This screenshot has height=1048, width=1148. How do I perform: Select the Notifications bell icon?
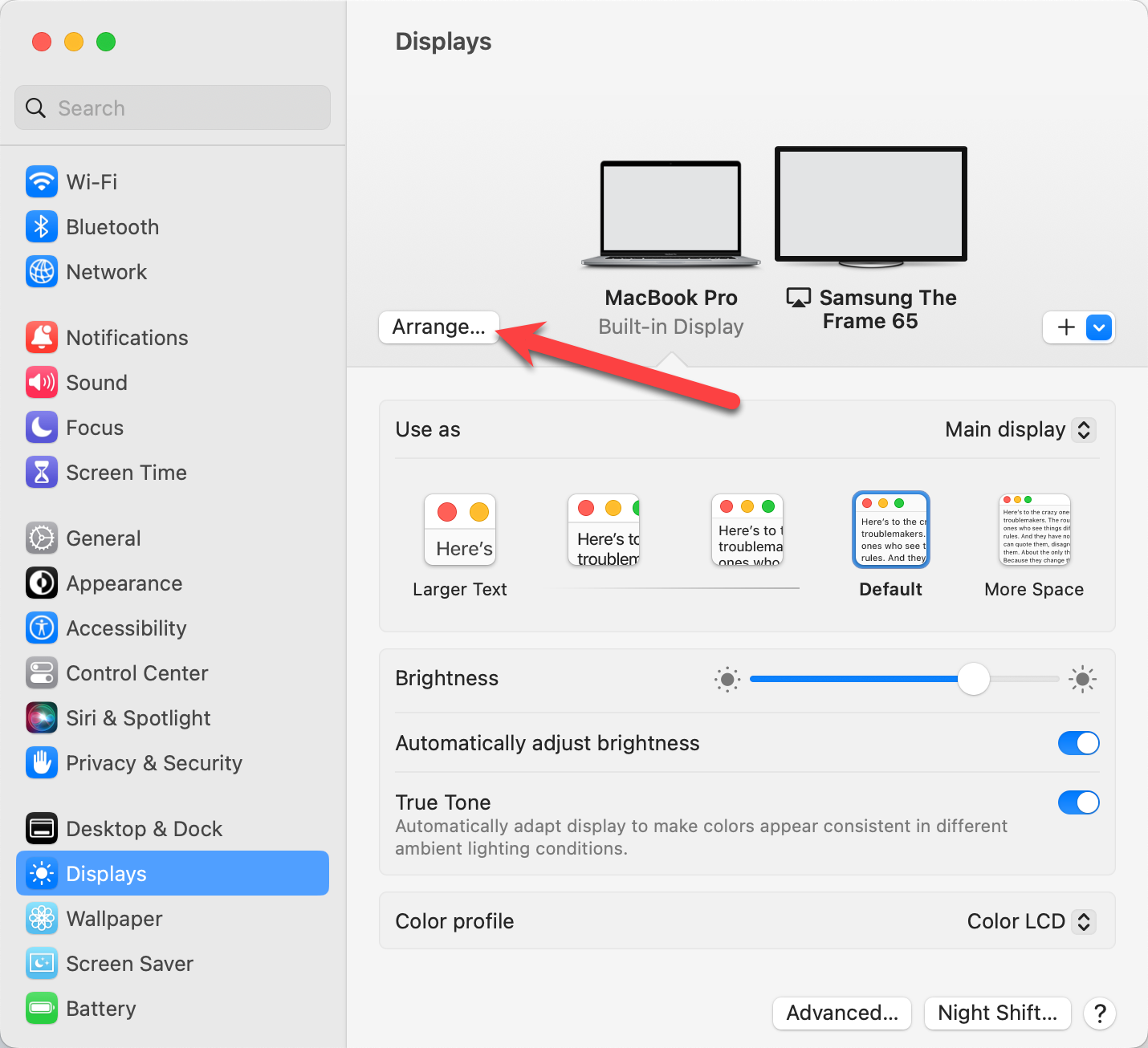42,338
